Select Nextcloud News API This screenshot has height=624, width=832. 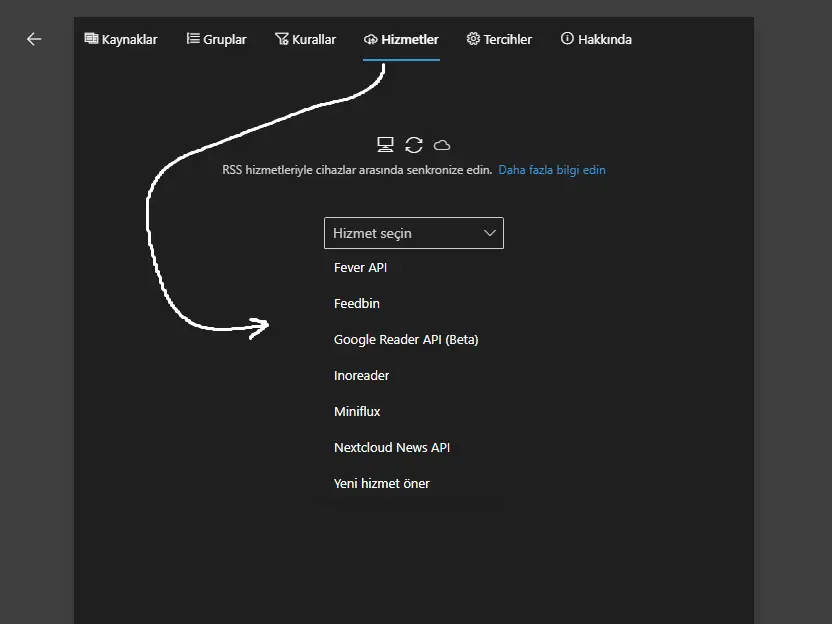tap(414, 448)
